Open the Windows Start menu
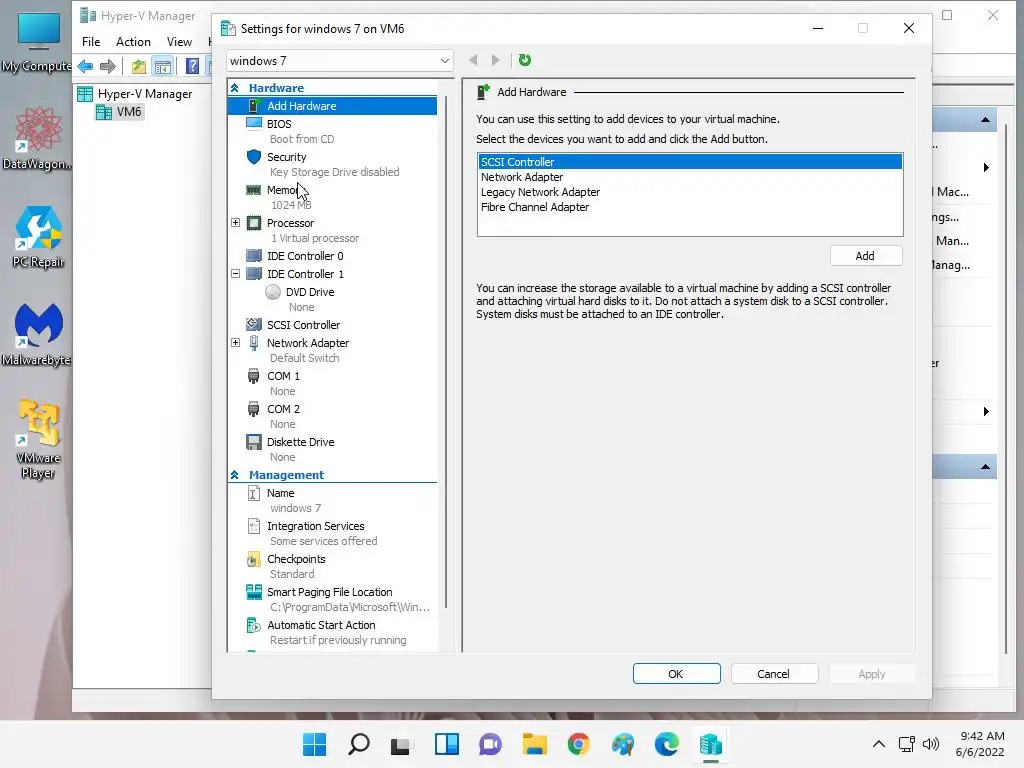This screenshot has height=768, width=1024. (314, 744)
